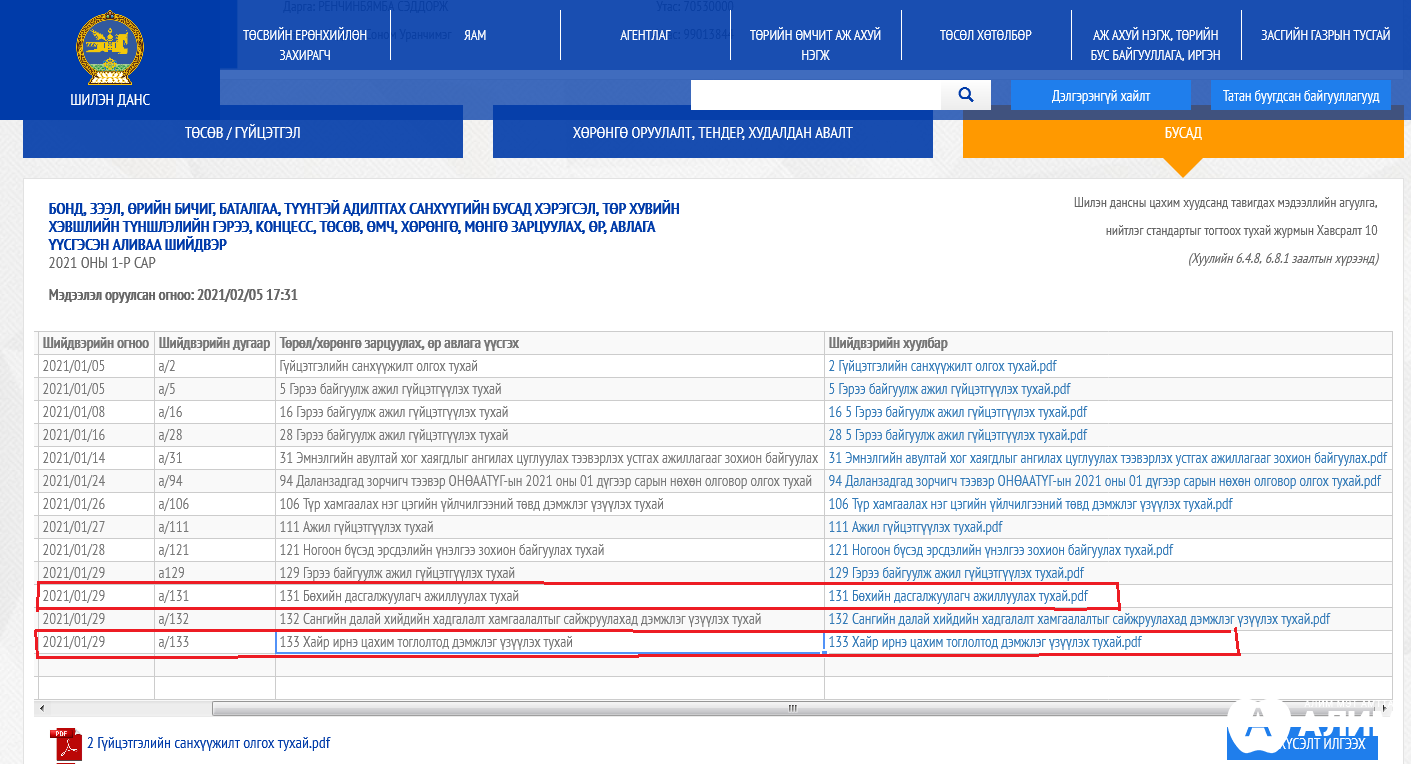Select the a/131 decision number cell
1411x764 pixels.
click(x=215, y=596)
